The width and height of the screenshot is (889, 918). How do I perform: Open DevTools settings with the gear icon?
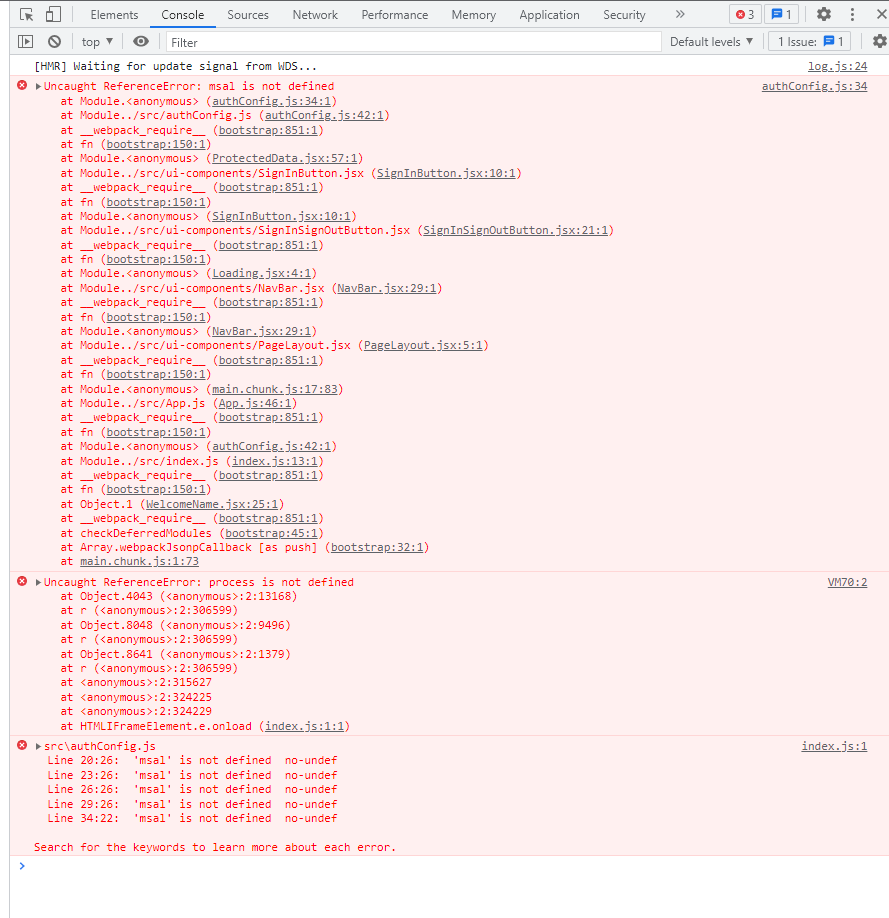coord(826,14)
